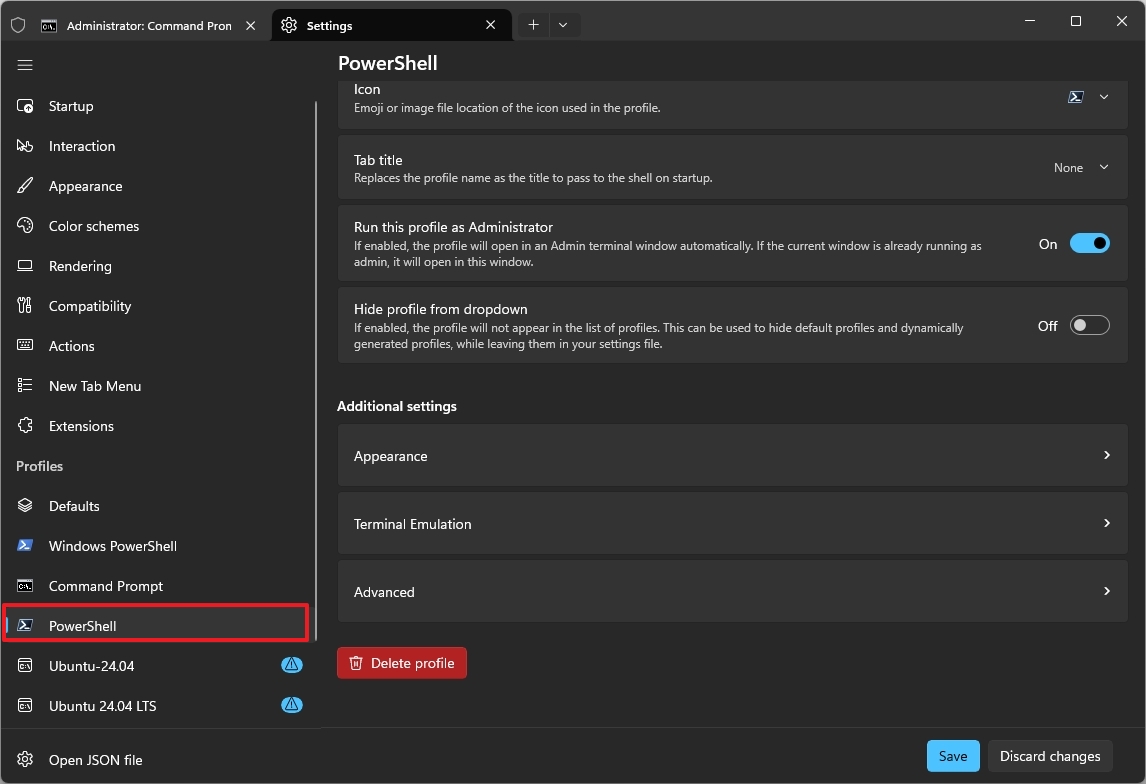Click the red Delete profile button
This screenshot has width=1146, height=784.
pyautogui.click(x=402, y=663)
